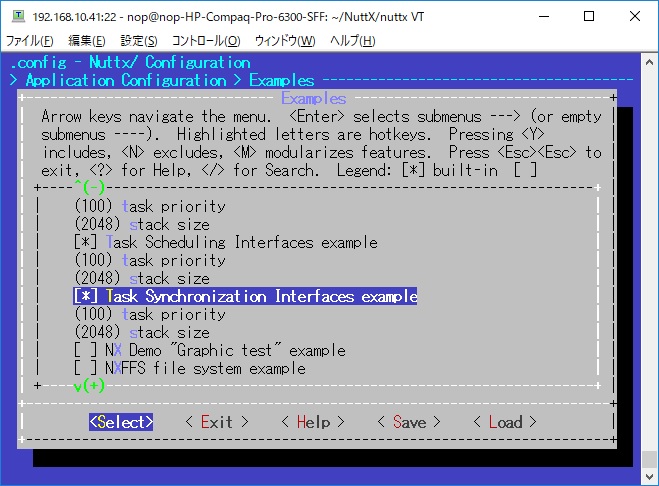Click the vertical scrollbar thumb

click(x=649, y=460)
